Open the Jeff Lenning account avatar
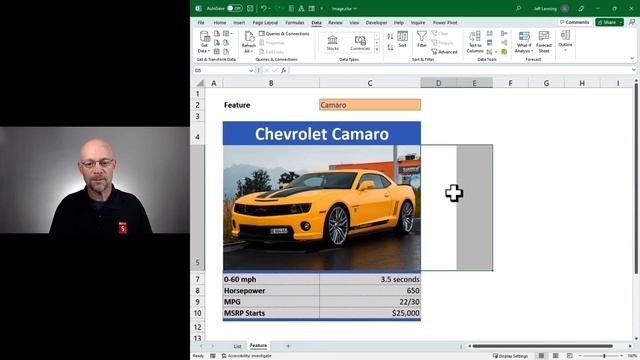 coord(565,8)
